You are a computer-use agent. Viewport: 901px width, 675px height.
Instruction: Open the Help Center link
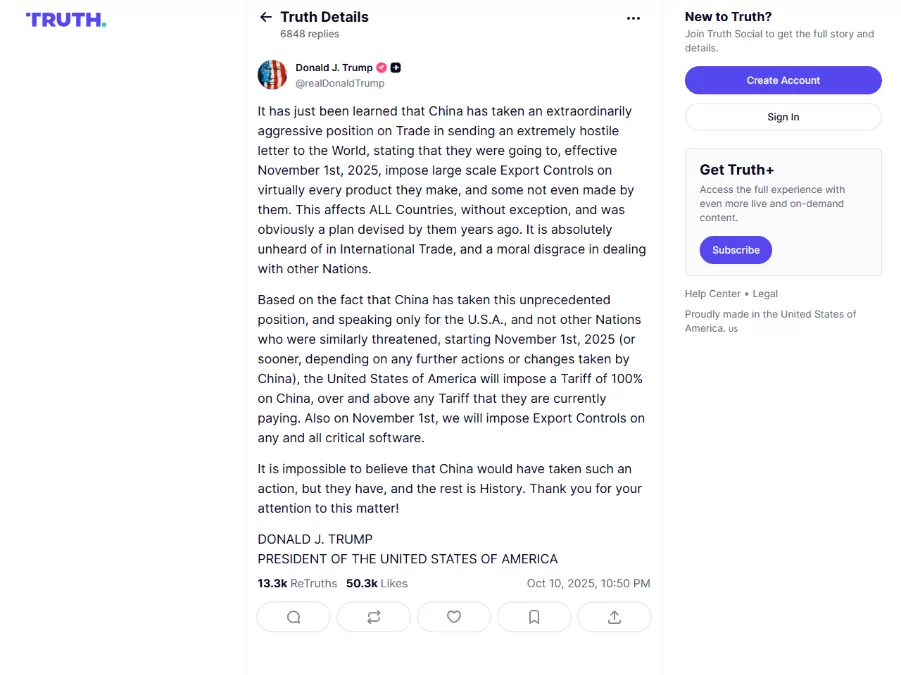[712, 294]
